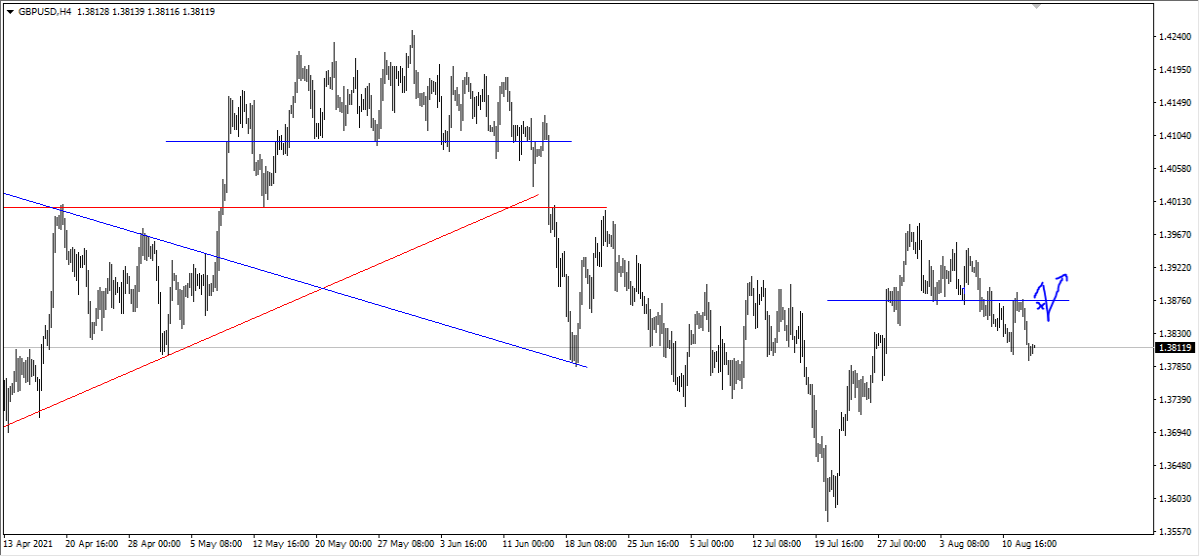Click the small triangle before GBPUSD,H4

tap(10, 12)
